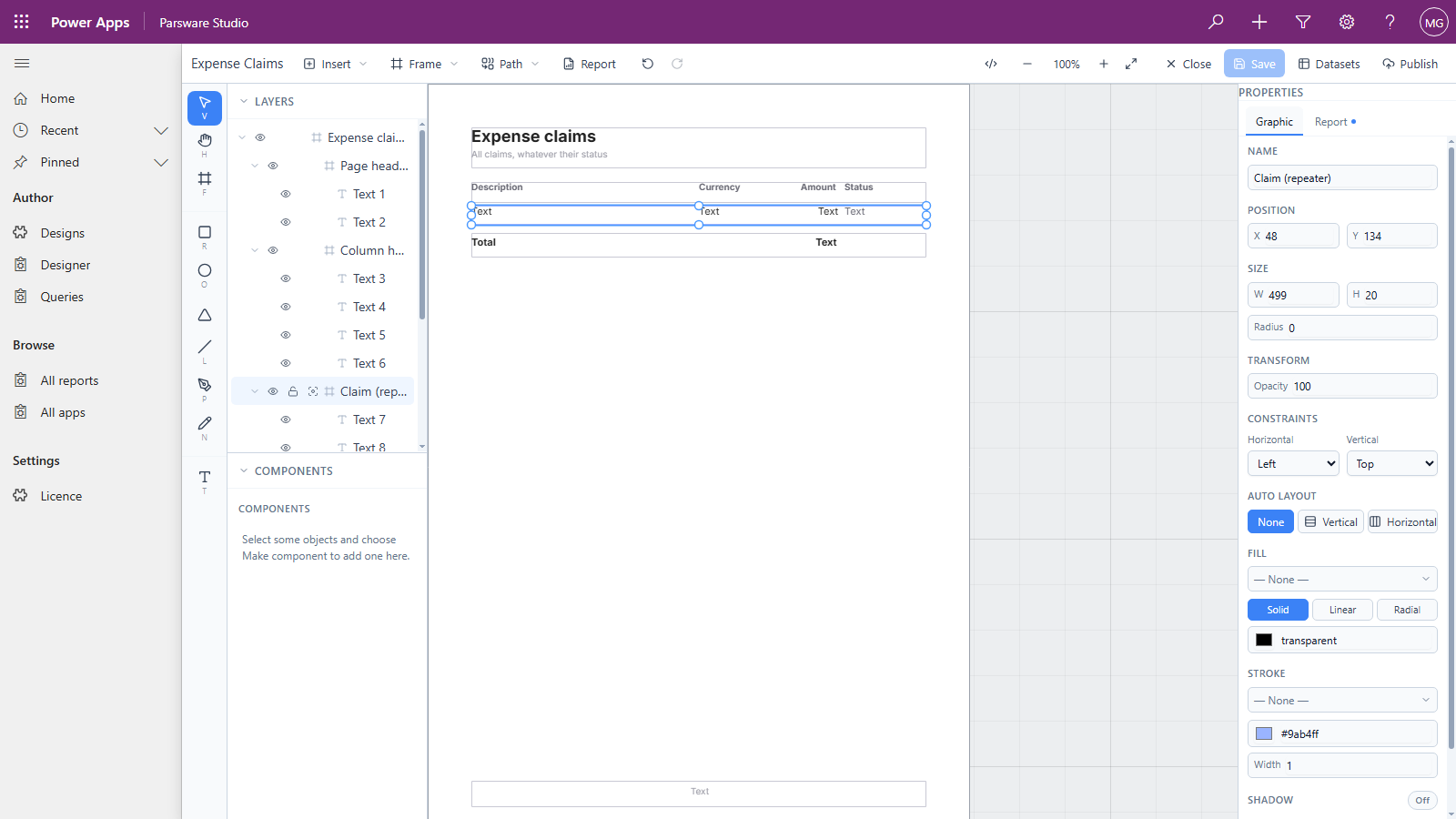The height and width of the screenshot is (819, 1456).
Task: Set auto layout to Vertical
Action: [1330, 521]
